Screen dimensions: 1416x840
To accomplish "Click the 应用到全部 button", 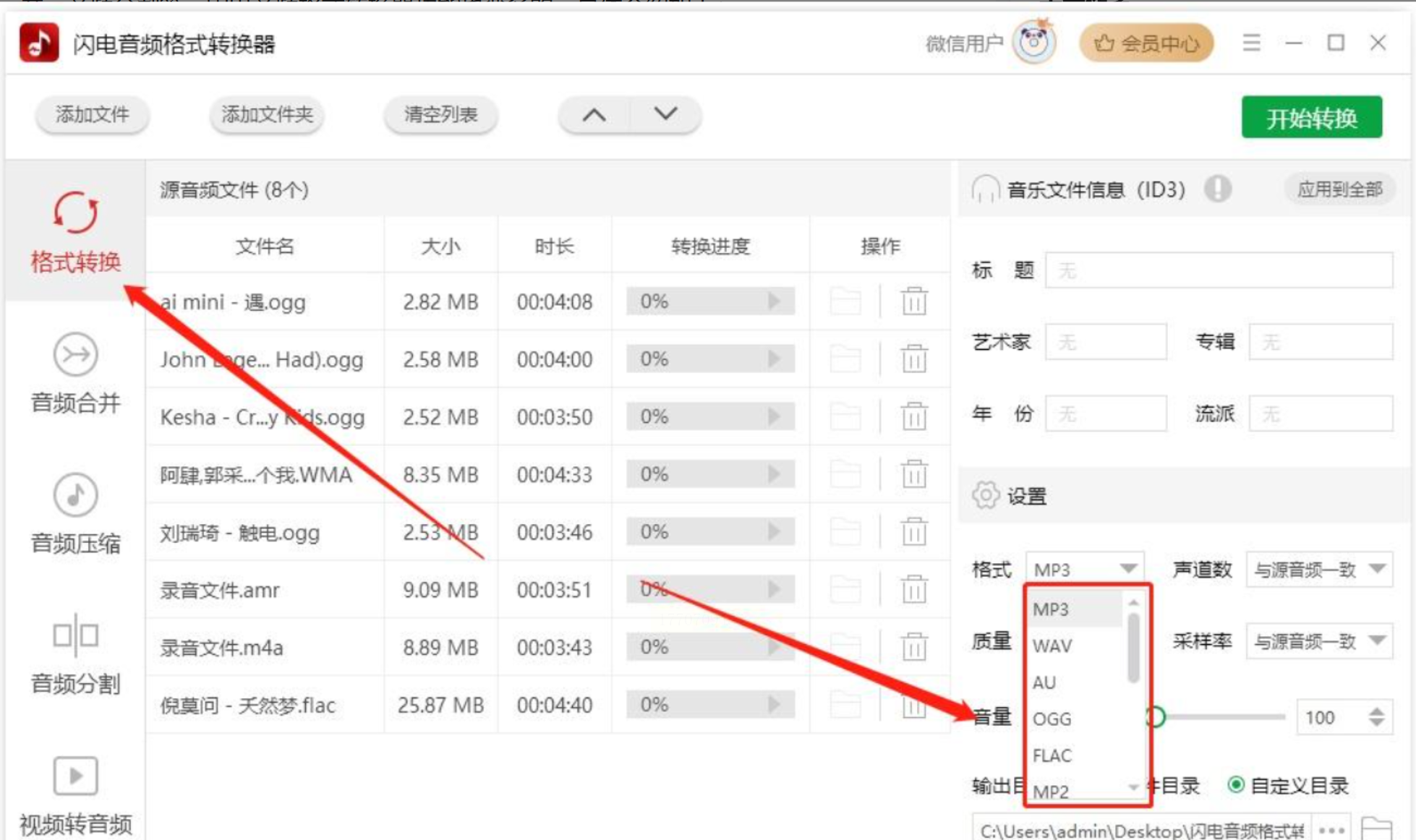I will pyautogui.click(x=1339, y=189).
